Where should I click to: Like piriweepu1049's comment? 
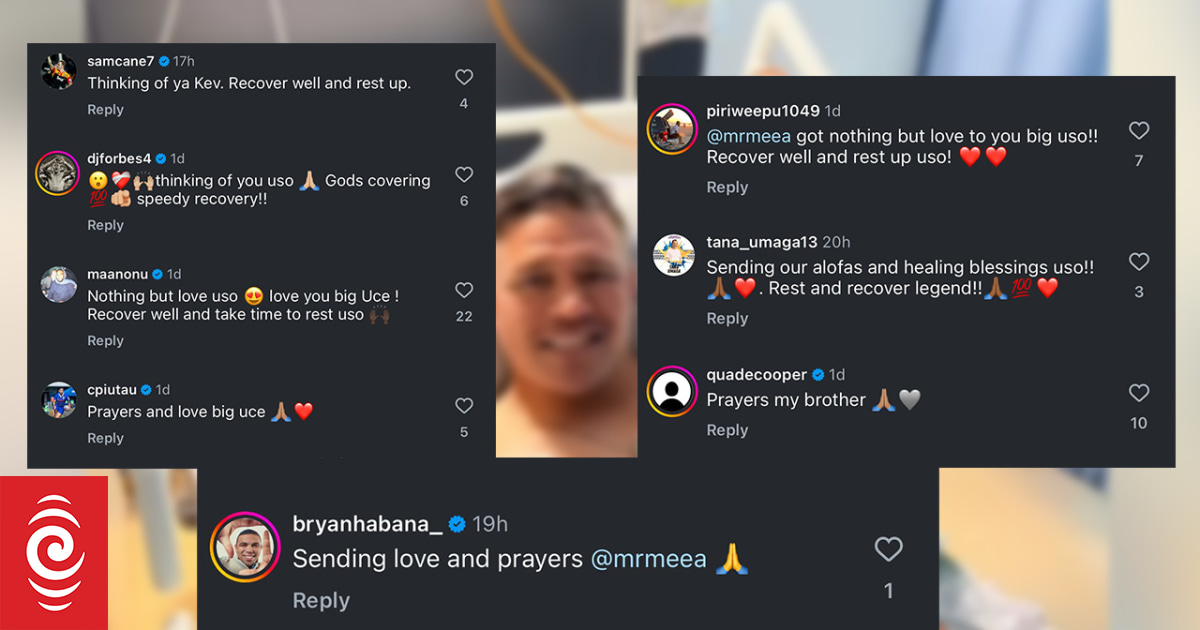pyautogui.click(x=1139, y=131)
